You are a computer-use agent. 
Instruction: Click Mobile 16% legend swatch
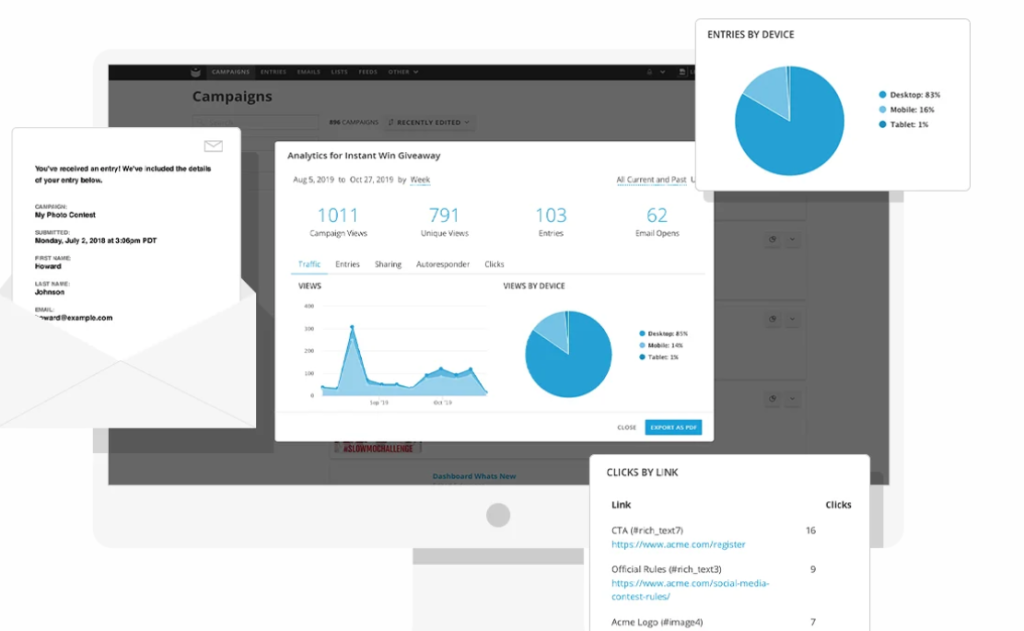(x=882, y=110)
